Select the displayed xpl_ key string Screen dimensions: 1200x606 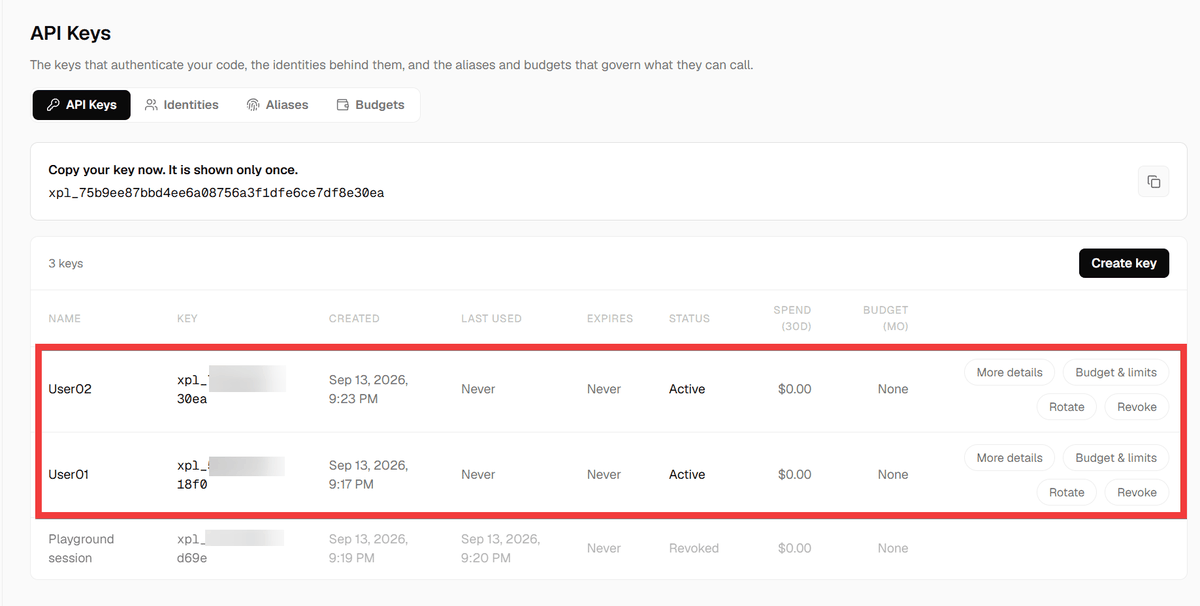click(216, 192)
